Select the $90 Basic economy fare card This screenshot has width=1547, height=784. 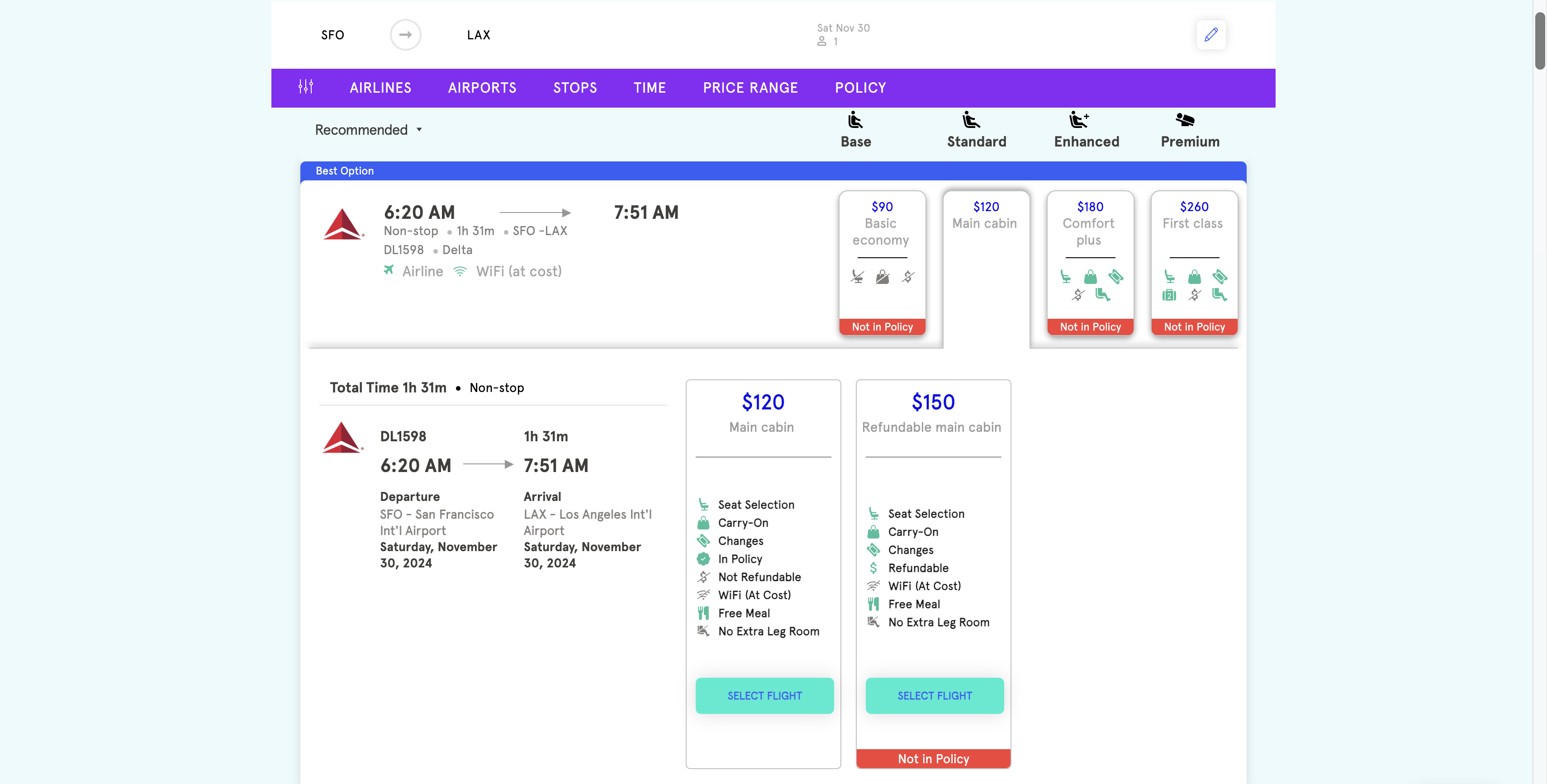pos(882,262)
